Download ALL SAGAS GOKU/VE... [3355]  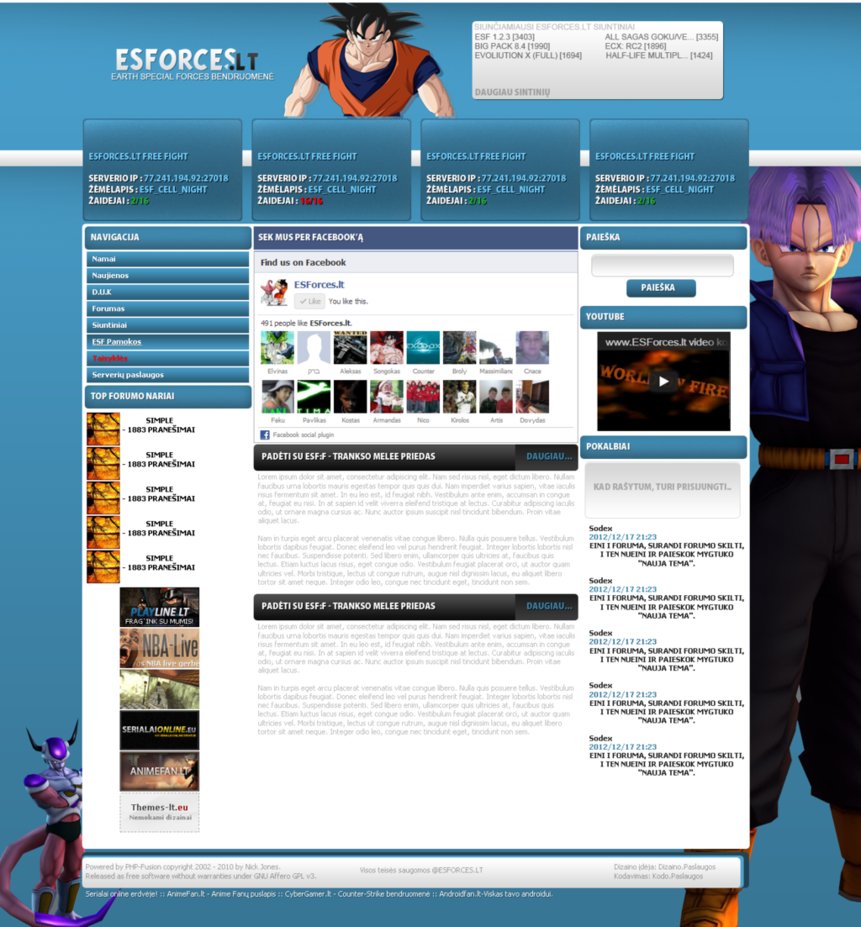pyautogui.click(x=661, y=37)
